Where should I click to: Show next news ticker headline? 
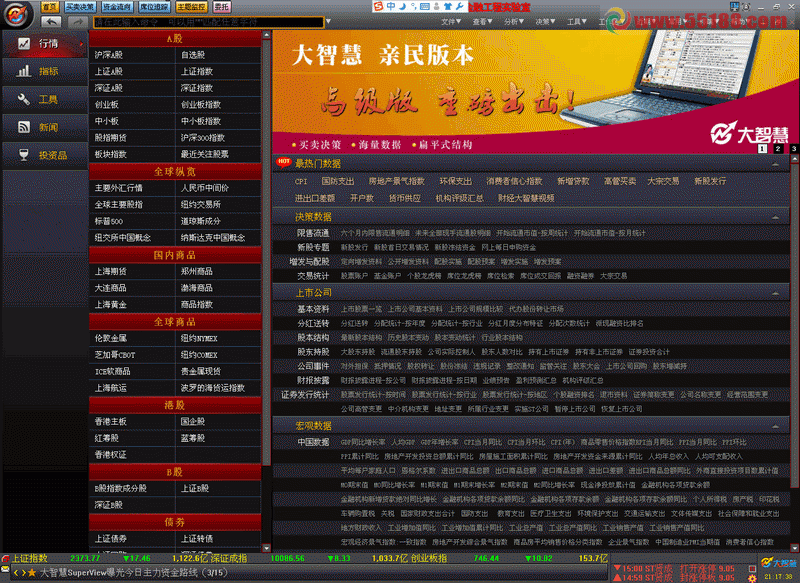click(23, 573)
